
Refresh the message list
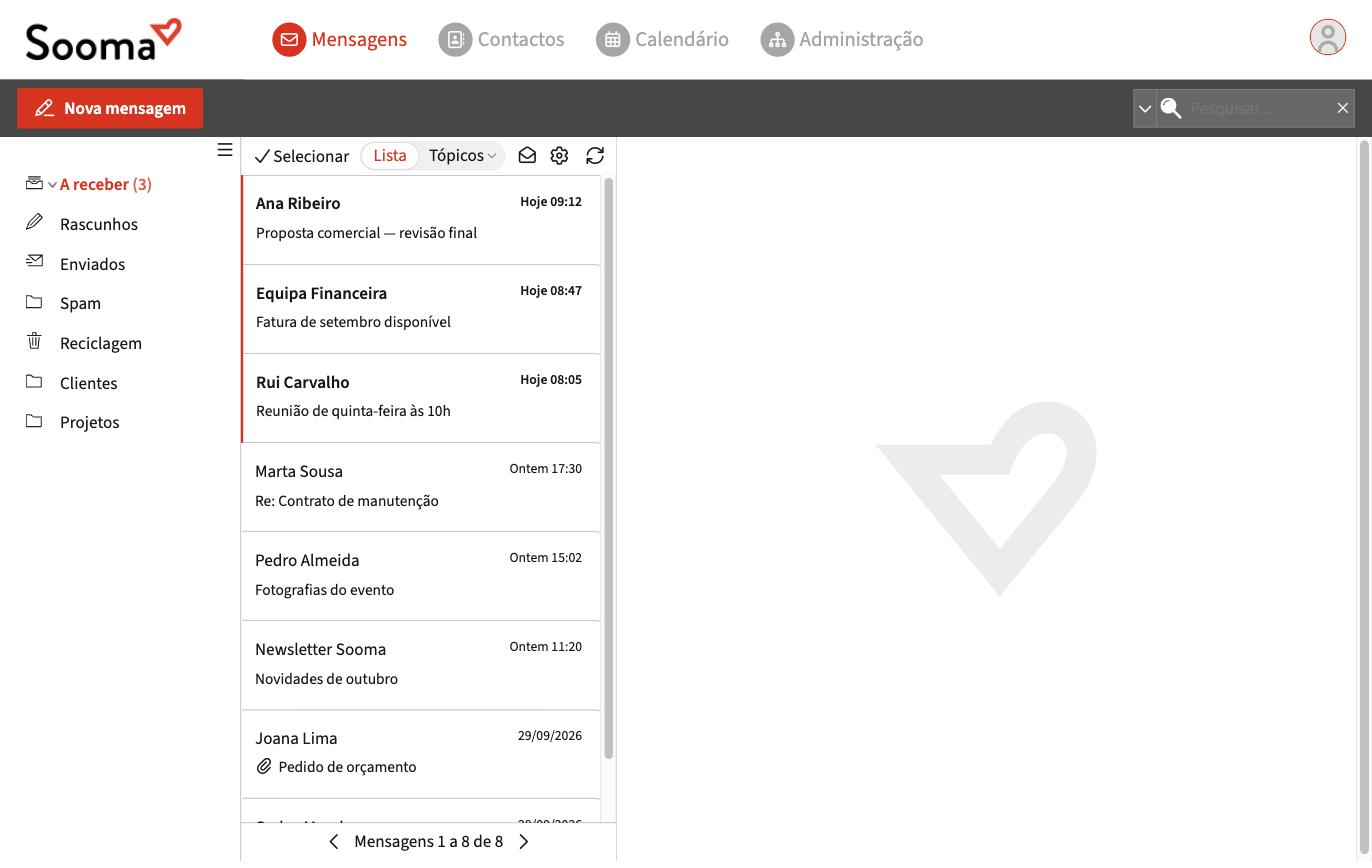[595, 155]
